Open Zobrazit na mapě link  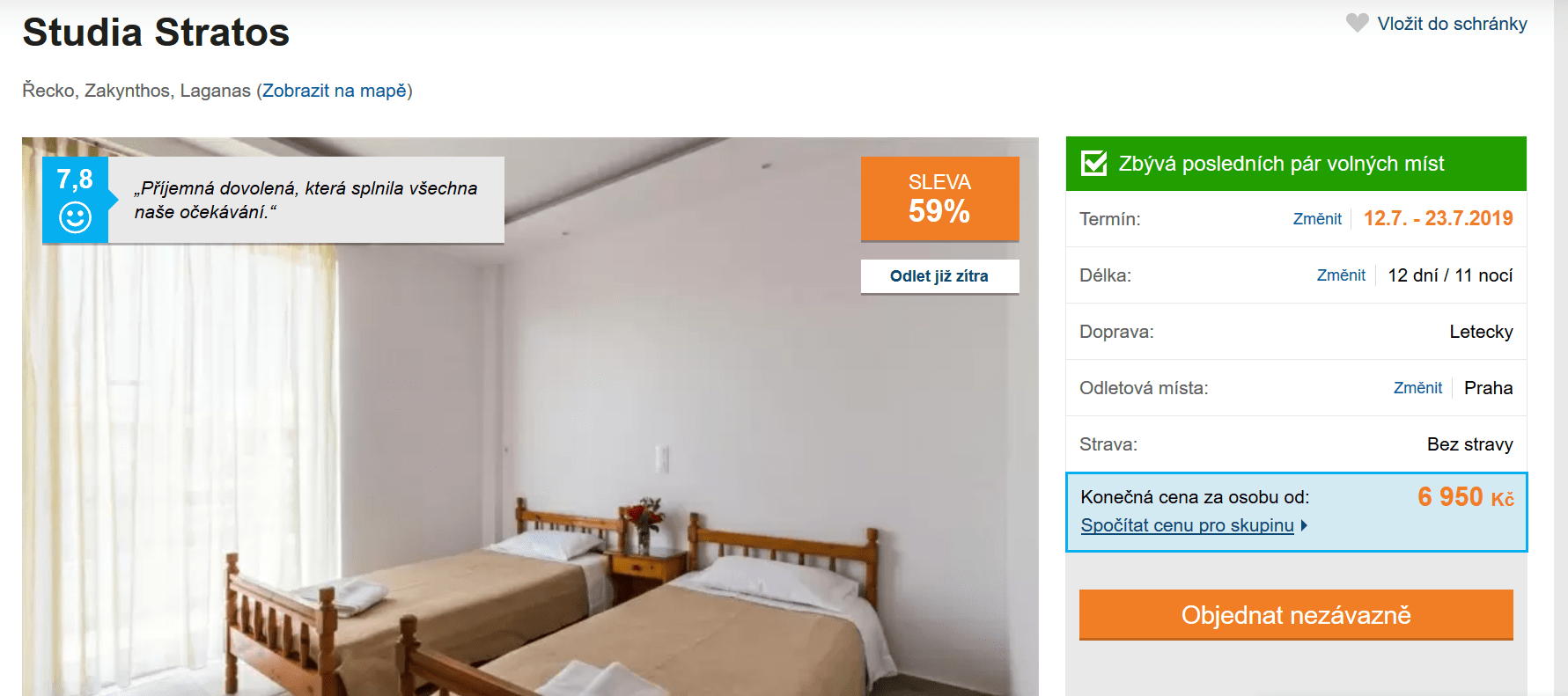(x=335, y=91)
